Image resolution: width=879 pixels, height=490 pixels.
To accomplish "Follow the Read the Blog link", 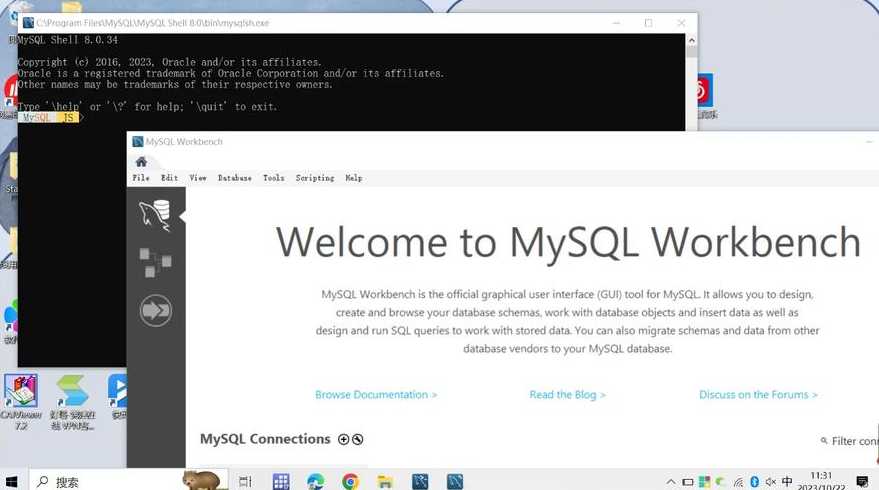I will [567, 395].
